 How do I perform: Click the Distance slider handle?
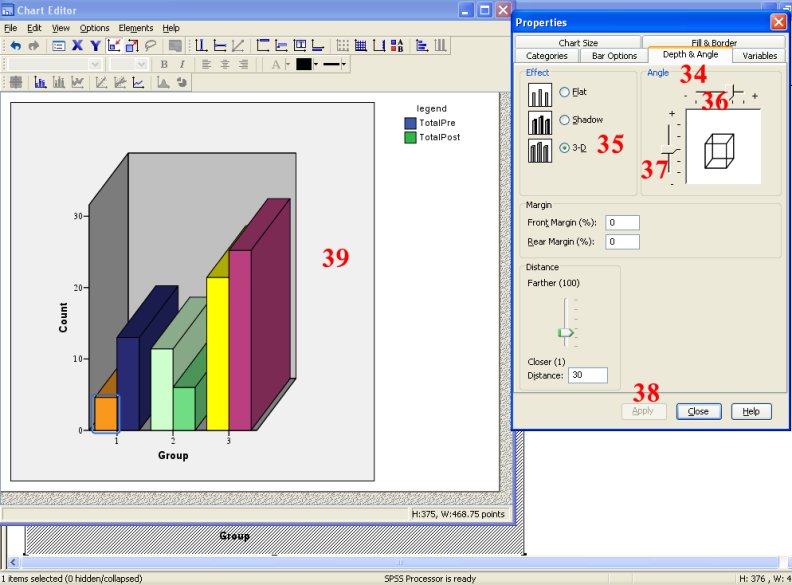[566, 332]
